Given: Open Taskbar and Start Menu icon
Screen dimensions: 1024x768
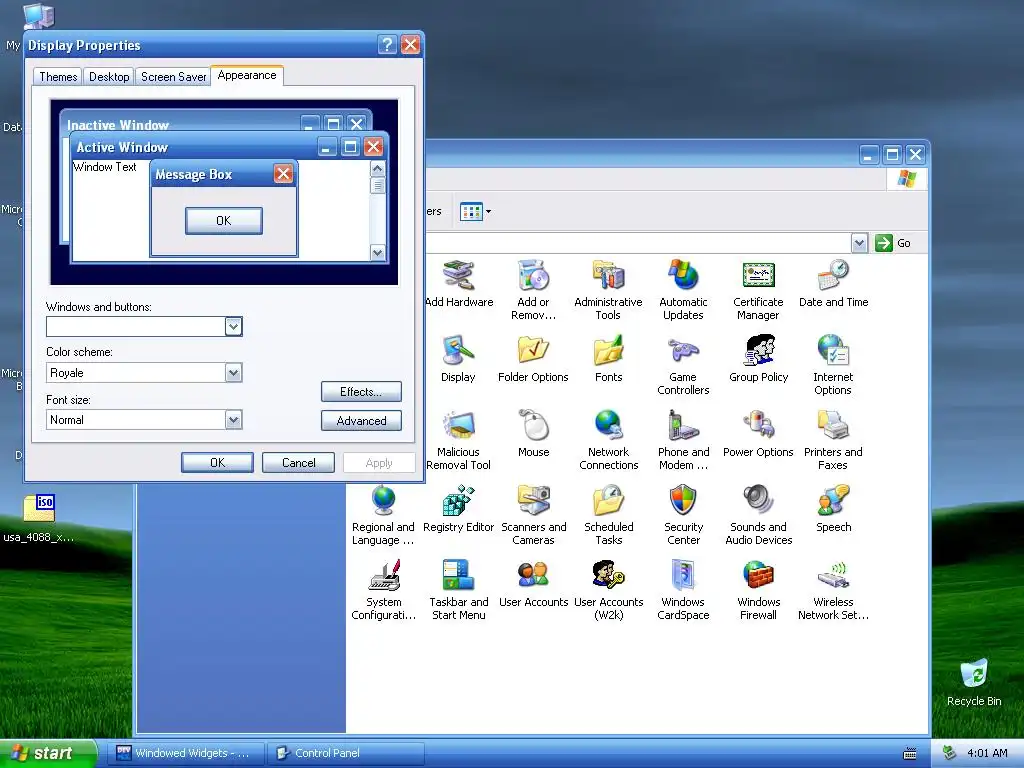Looking at the screenshot, I should [458, 590].
